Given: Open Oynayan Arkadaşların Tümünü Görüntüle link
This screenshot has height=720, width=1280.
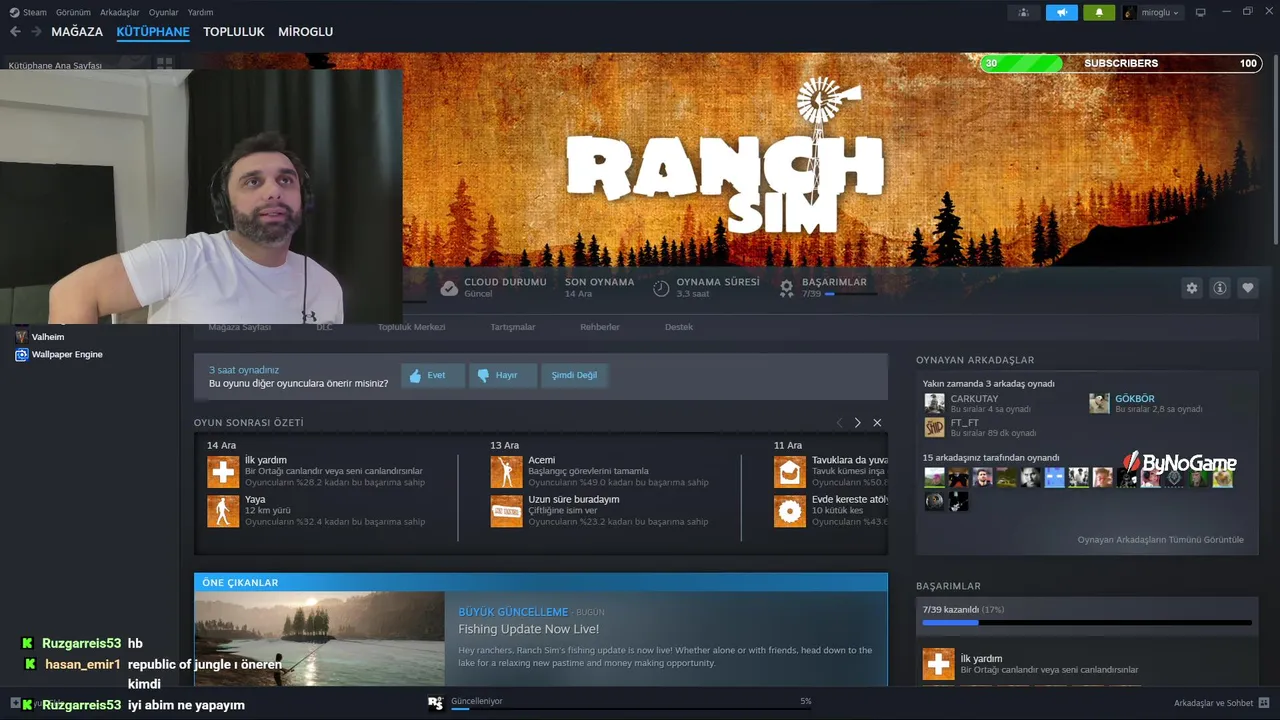Looking at the screenshot, I should 1160,540.
